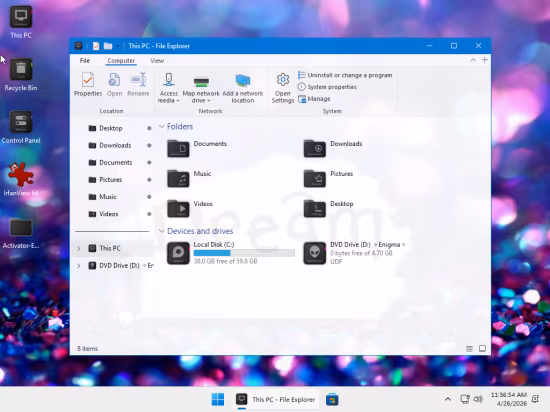Click the New folder quick access icon
The width and height of the screenshot is (550, 412).
pos(108,46)
